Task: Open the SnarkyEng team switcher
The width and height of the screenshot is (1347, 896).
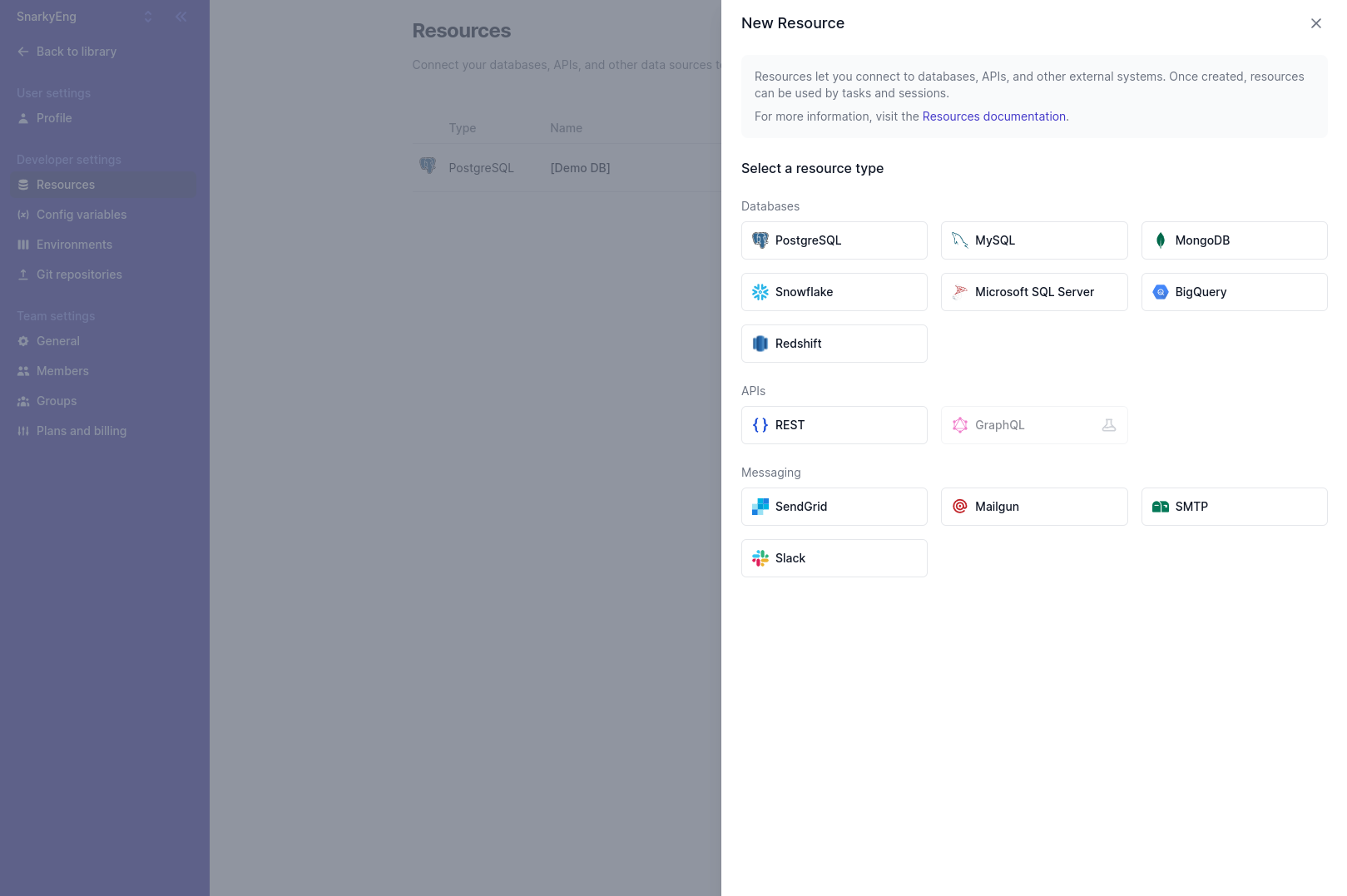Action: (x=83, y=17)
